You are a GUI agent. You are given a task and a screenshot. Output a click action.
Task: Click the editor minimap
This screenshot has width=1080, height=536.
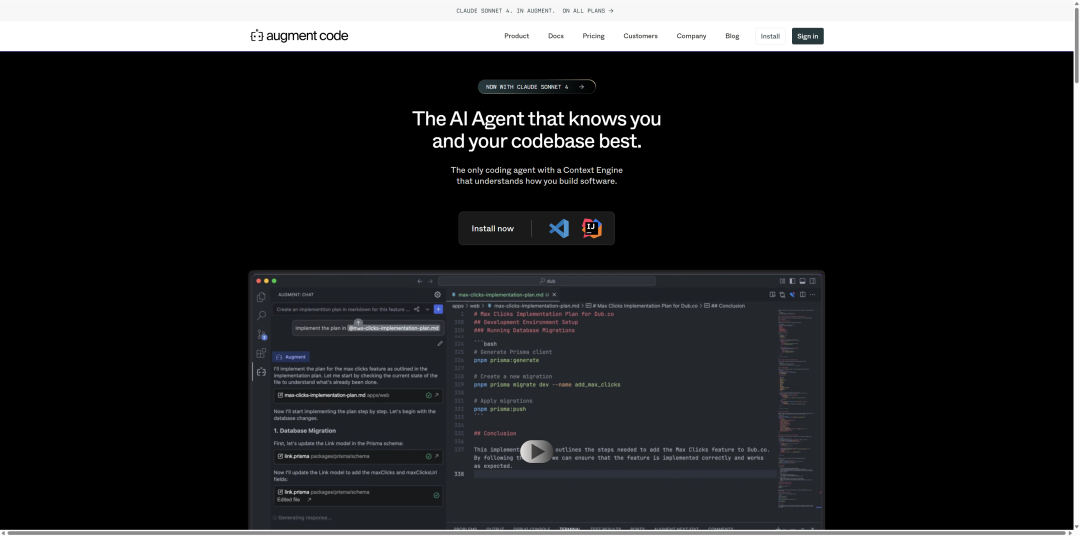[x=798, y=409]
